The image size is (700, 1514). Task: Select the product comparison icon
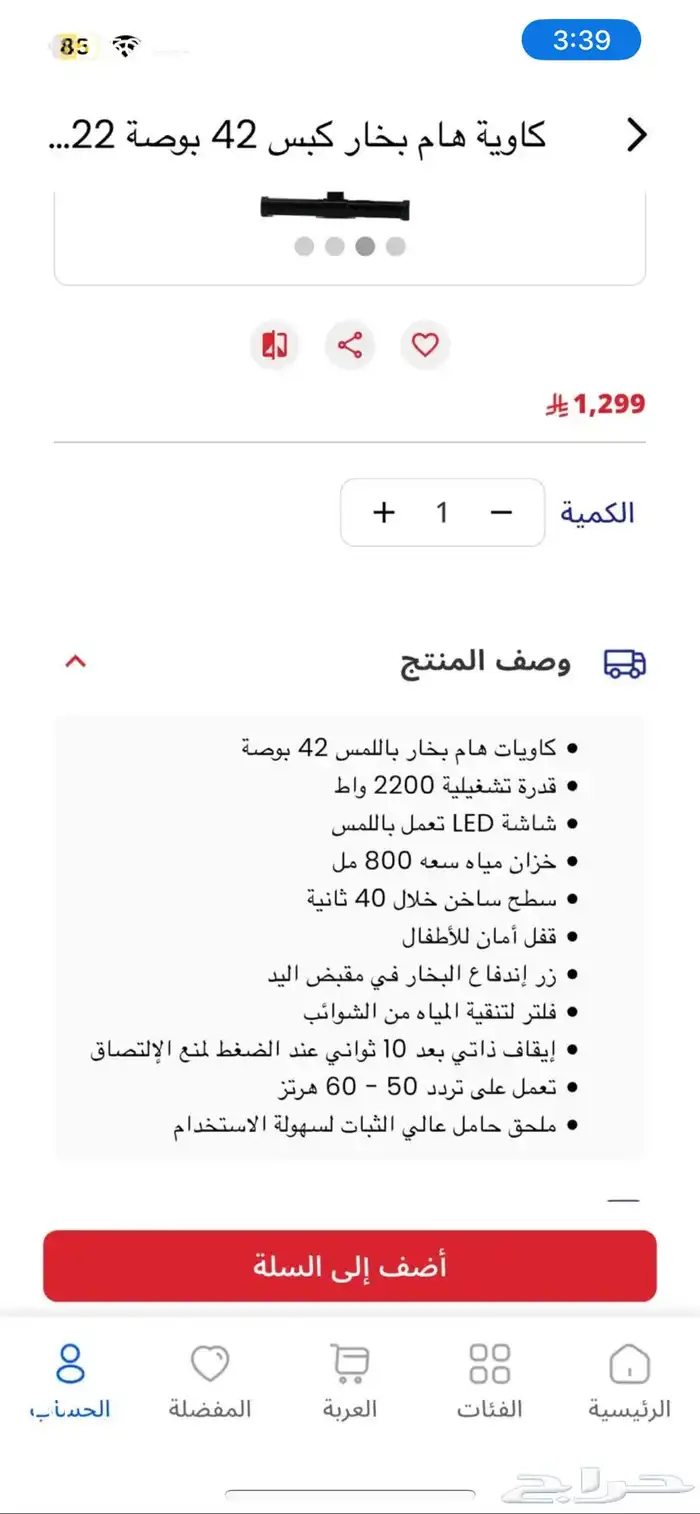coord(274,344)
